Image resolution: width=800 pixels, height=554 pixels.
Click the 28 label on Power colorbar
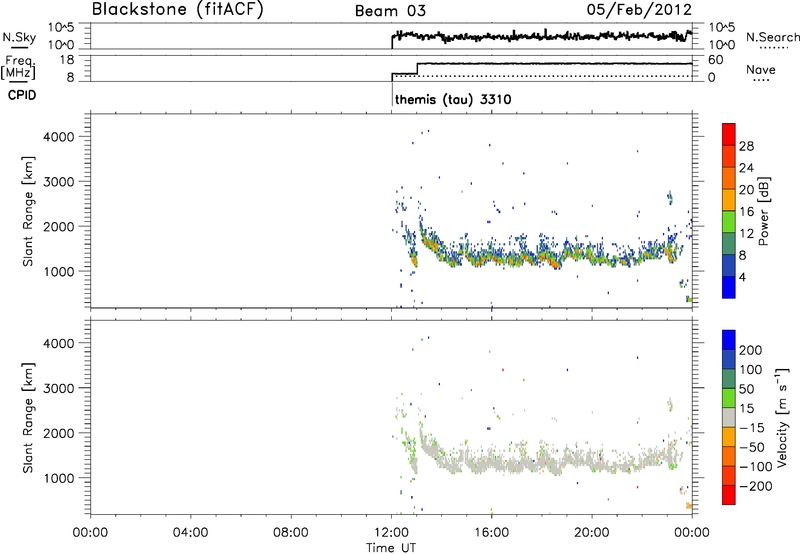pos(746,146)
